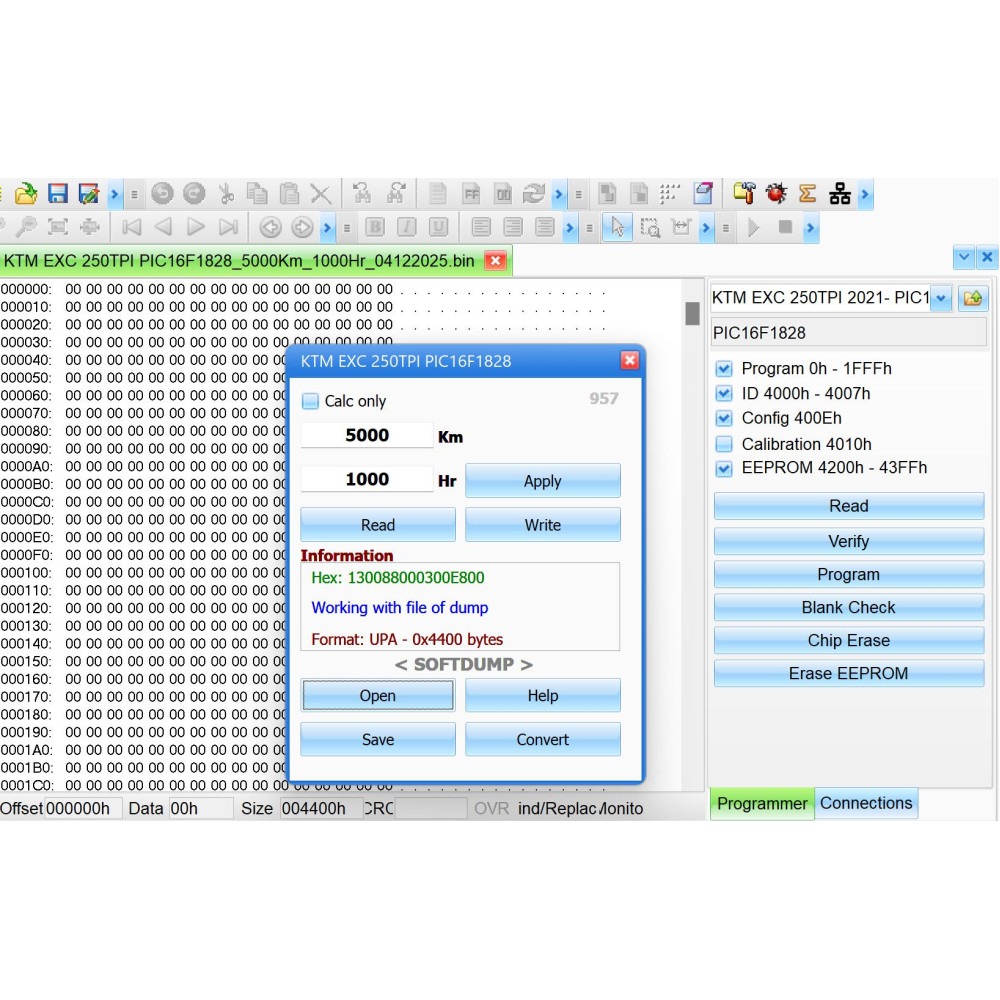Click Chip Erase in Programmer panel
The width and height of the screenshot is (1000, 1000).
tap(849, 640)
